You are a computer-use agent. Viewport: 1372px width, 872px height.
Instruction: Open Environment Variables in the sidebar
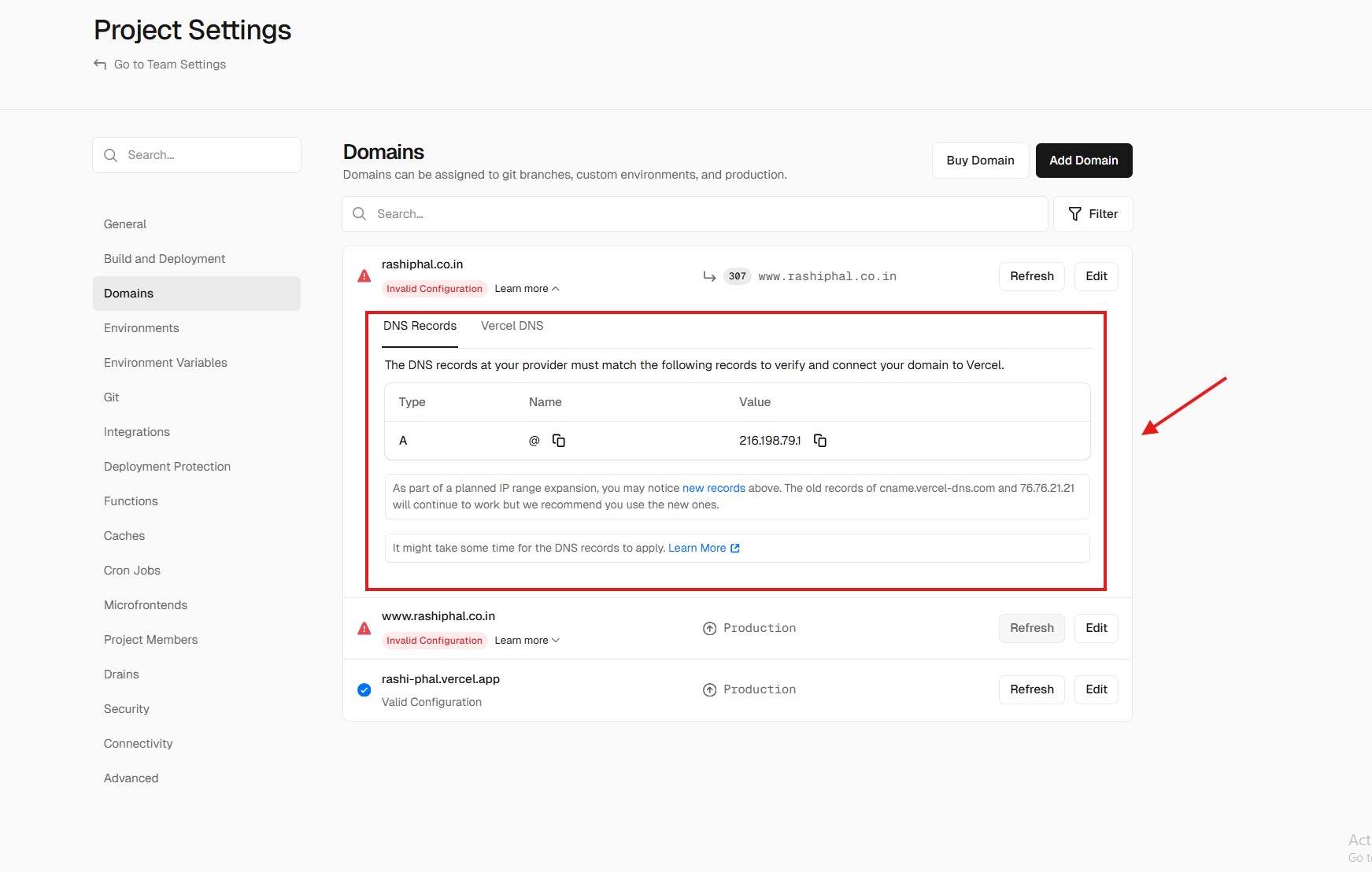click(x=165, y=363)
